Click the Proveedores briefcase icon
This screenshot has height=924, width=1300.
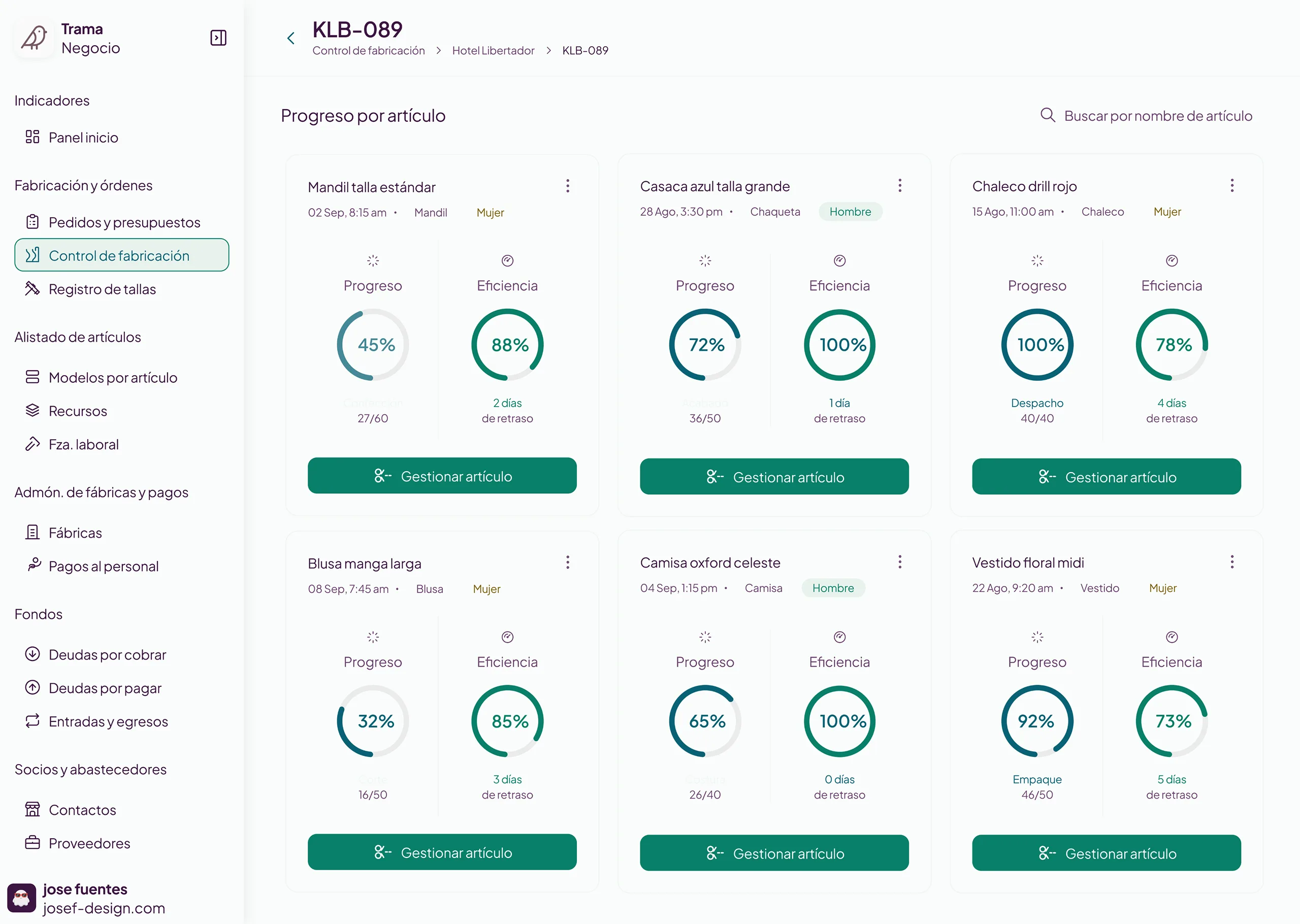click(x=32, y=843)
